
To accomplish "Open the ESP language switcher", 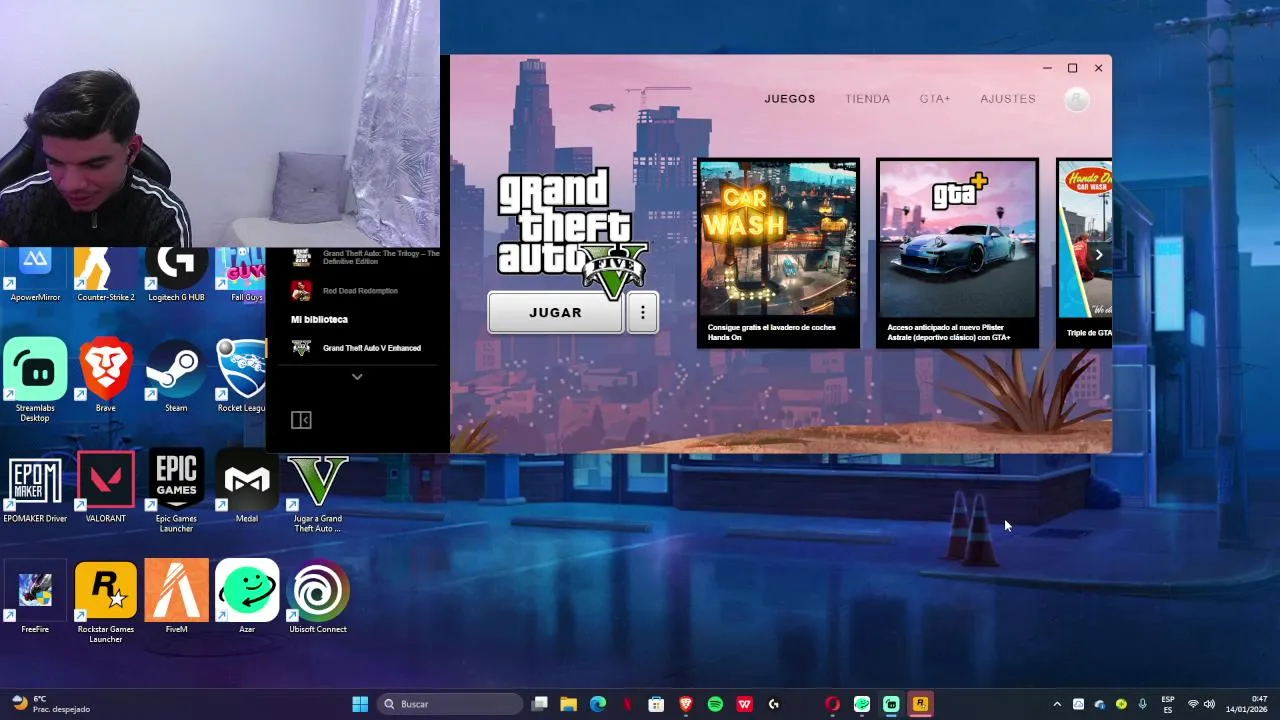I will tap(1168, 704).
